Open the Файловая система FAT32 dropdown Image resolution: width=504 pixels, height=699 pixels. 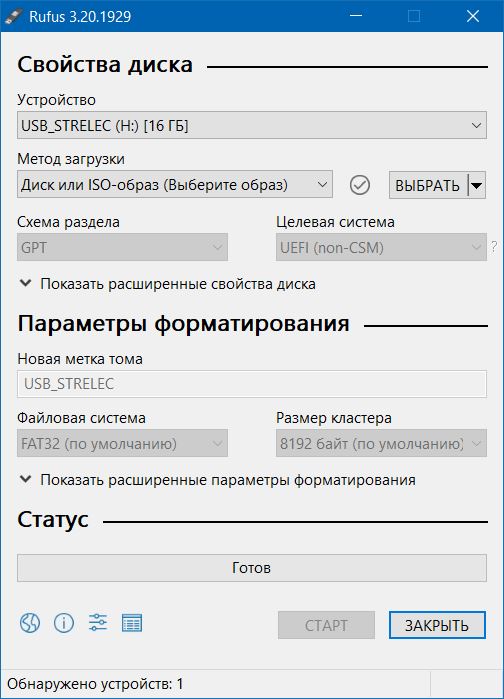point(123,443)
